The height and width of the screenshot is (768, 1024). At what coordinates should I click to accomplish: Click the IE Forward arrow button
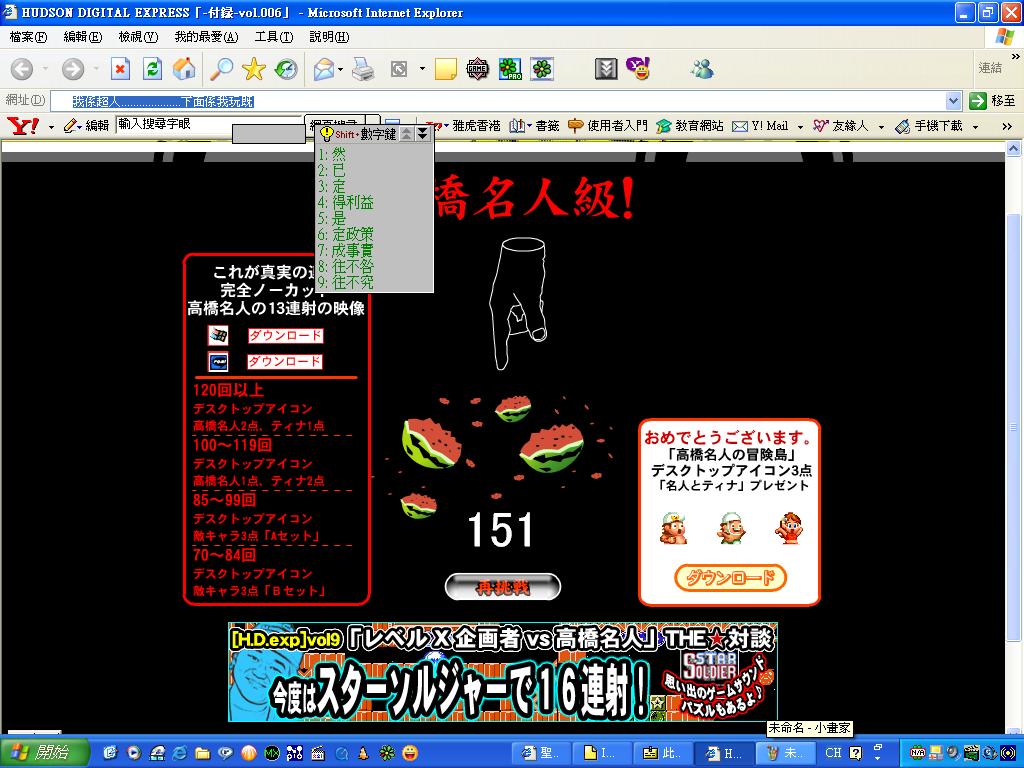point(72,69)
